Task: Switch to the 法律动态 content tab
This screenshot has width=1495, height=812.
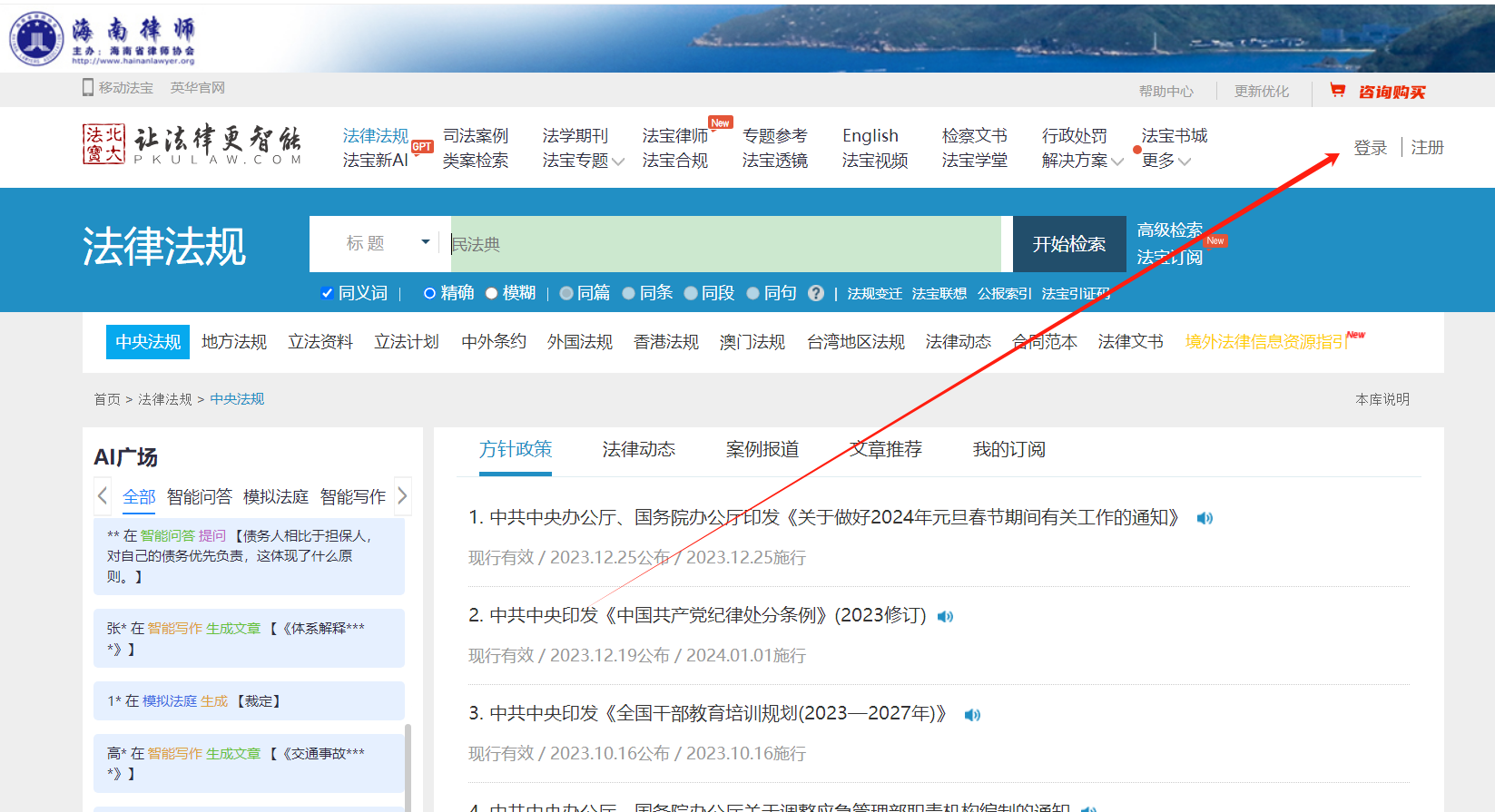Action: click(x=638, y=449)
